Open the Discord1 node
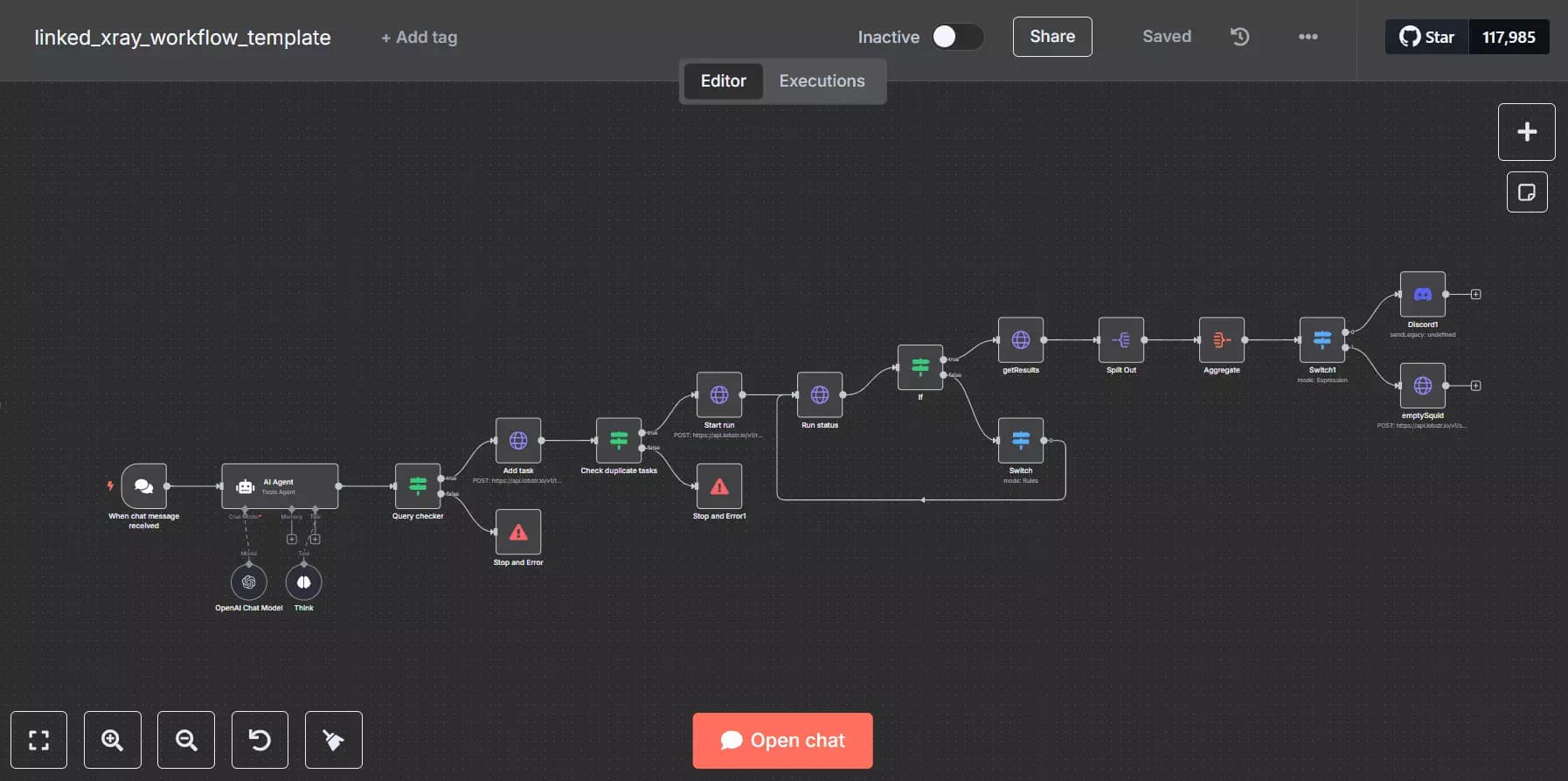The height and width of the screenshot is (781, 1568). click(x=1423, y=295)
